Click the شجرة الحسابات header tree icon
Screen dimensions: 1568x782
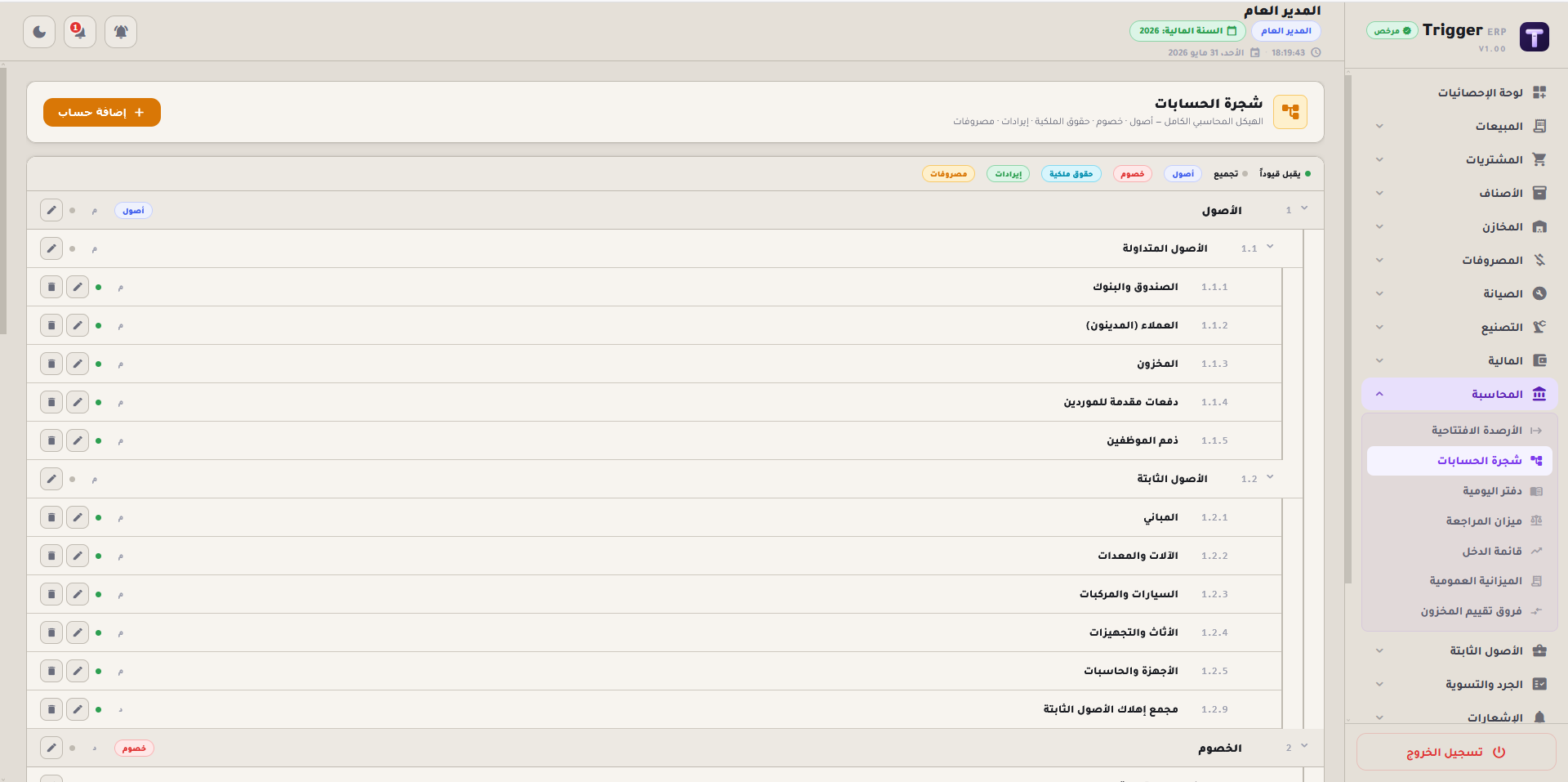tap(1290, 112)
